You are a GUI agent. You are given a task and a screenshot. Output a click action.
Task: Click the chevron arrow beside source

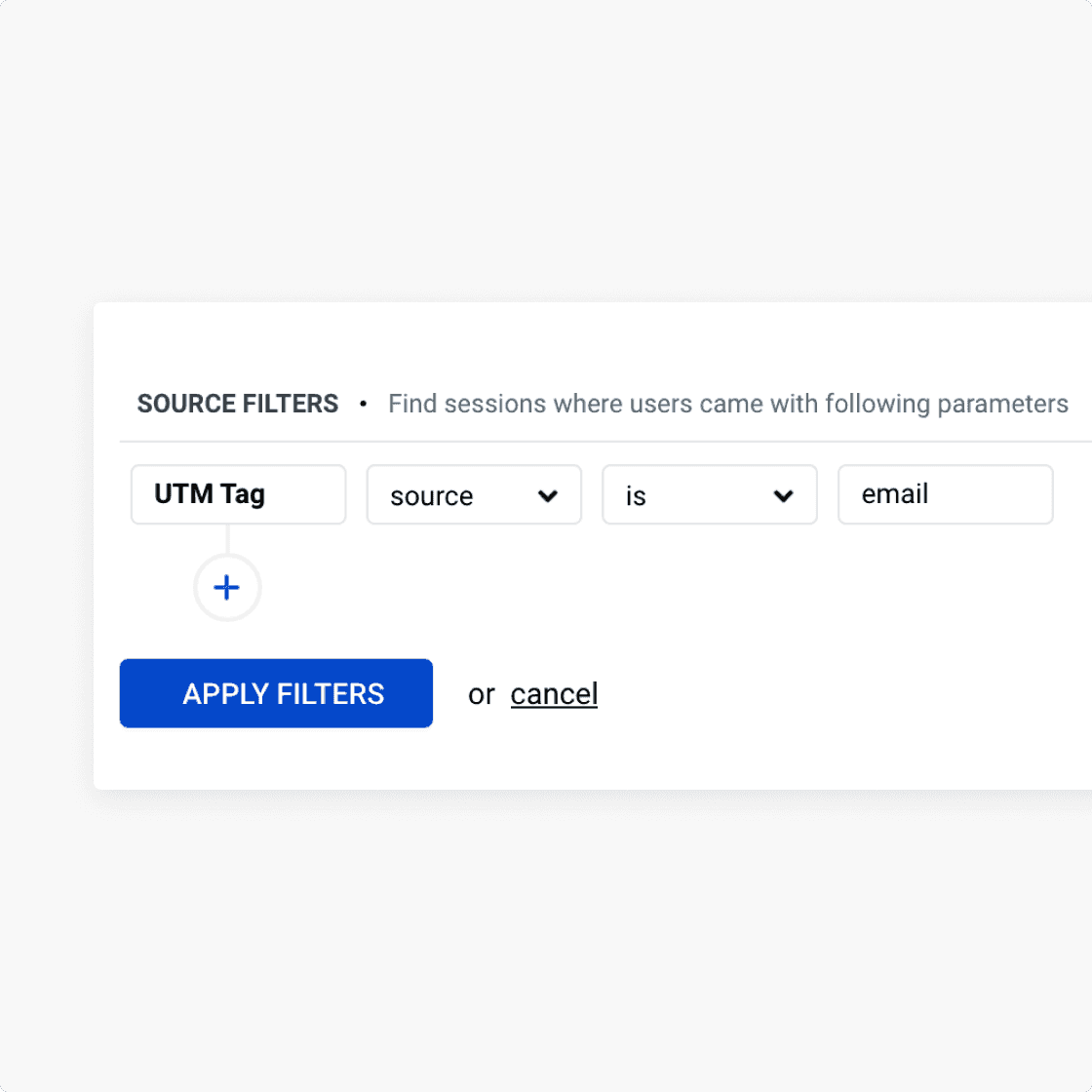click(548, 496)
